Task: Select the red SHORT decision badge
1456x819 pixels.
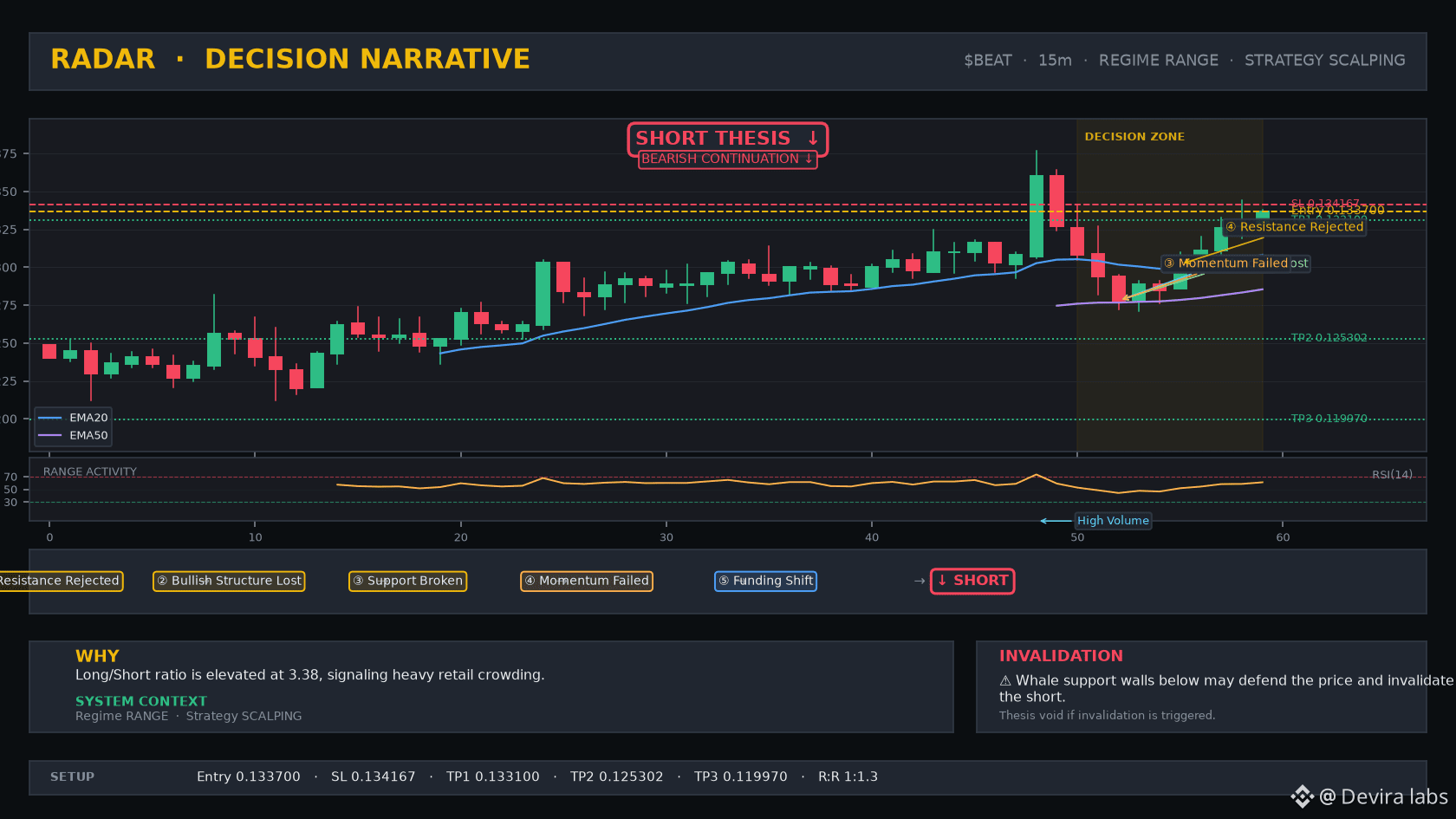Action: (972, 581)
